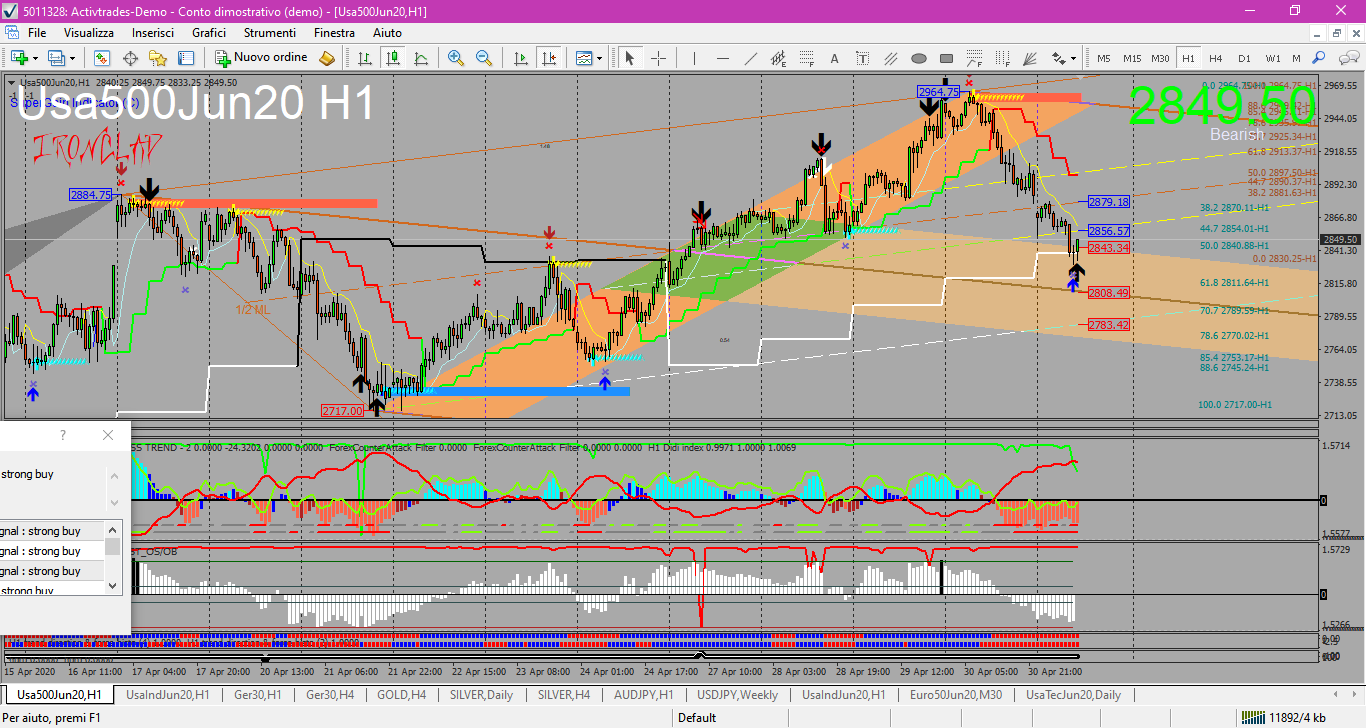Click the Default profile status

pyautogui.click(x=697, y=717)
